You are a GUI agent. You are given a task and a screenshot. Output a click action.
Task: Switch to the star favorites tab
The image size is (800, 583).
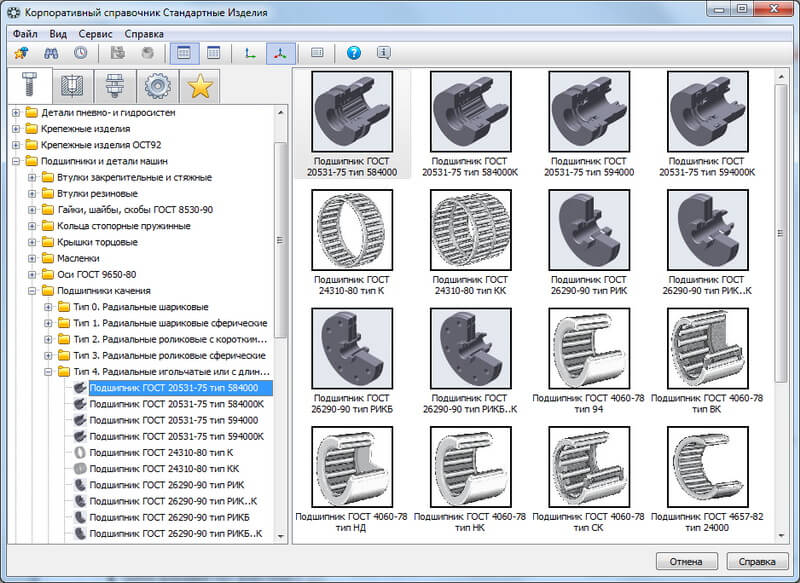(x=200, y=86)
